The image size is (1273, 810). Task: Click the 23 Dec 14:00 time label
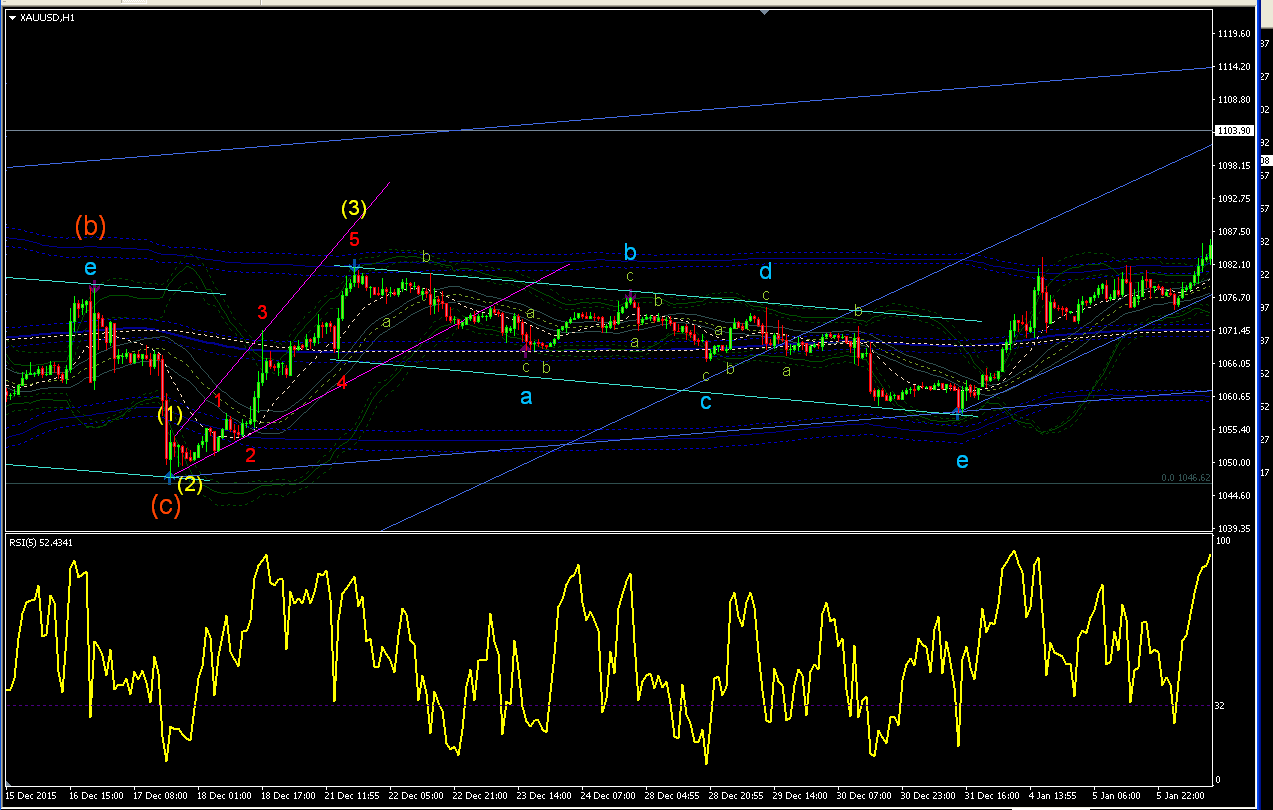[x=546, y=796]
